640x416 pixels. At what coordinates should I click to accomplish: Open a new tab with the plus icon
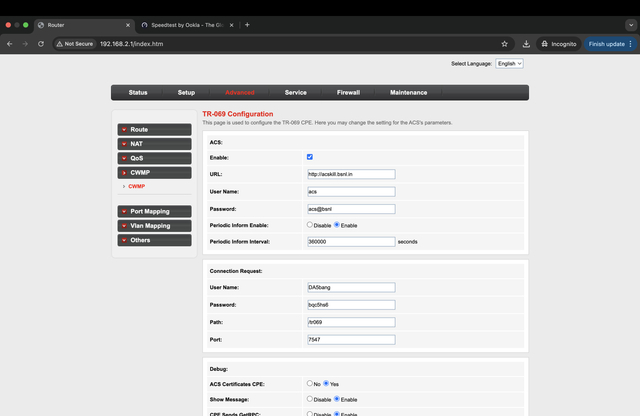coord(247,24)
